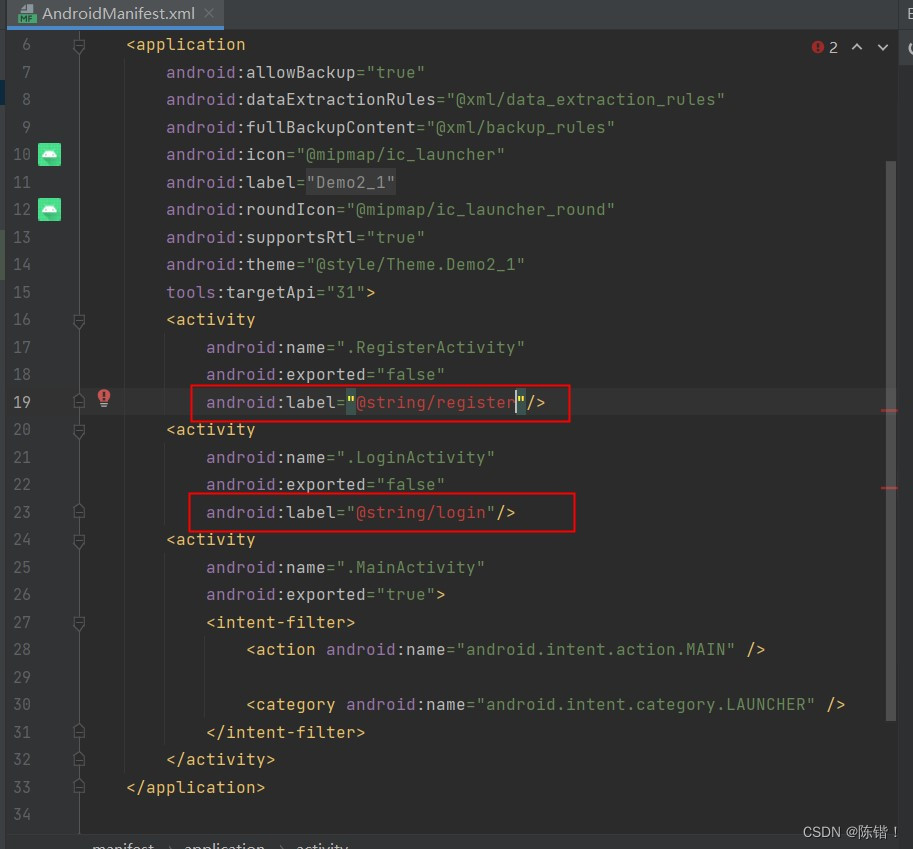913x849 pixels.
Task: Collapse the LoginActivity activity fold on line 20
Action: point(79,430)
